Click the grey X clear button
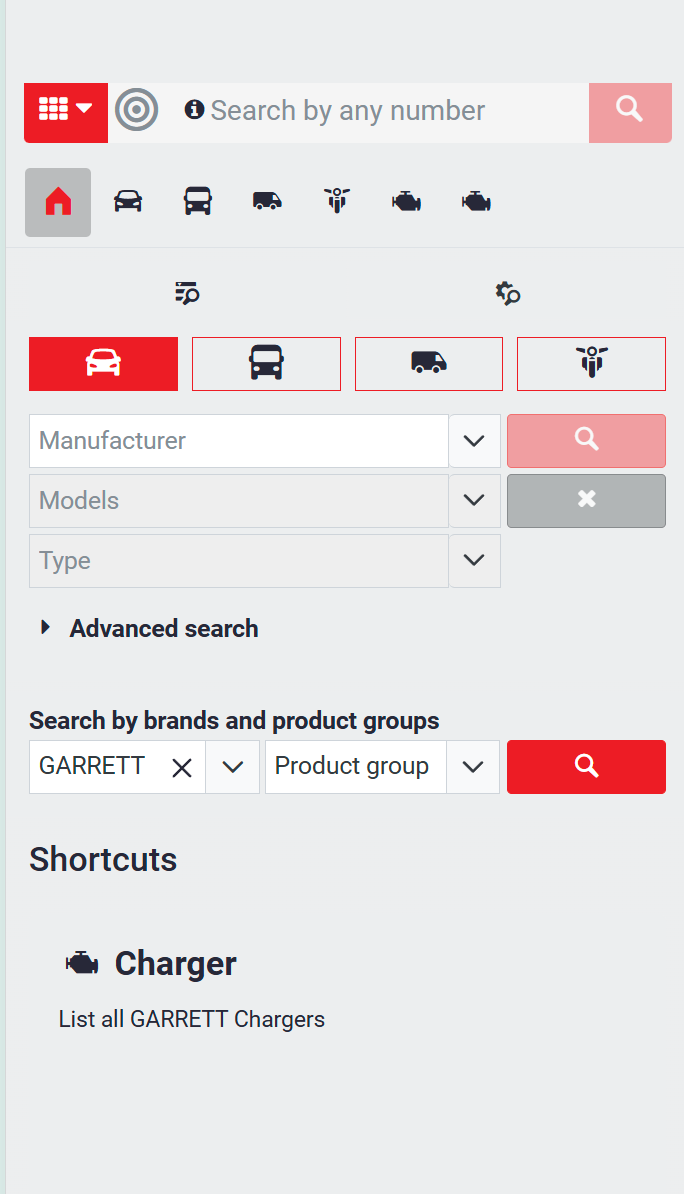 (586, 500)
